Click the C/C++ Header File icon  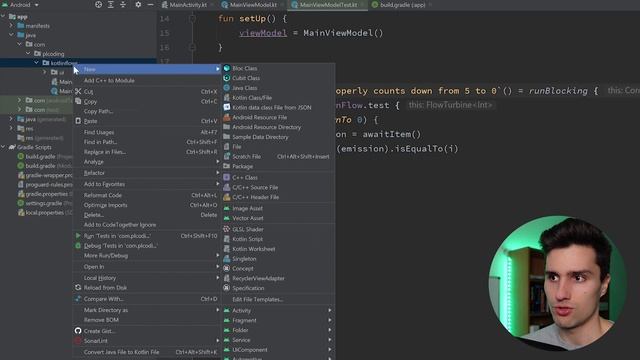tap(227, 197)
